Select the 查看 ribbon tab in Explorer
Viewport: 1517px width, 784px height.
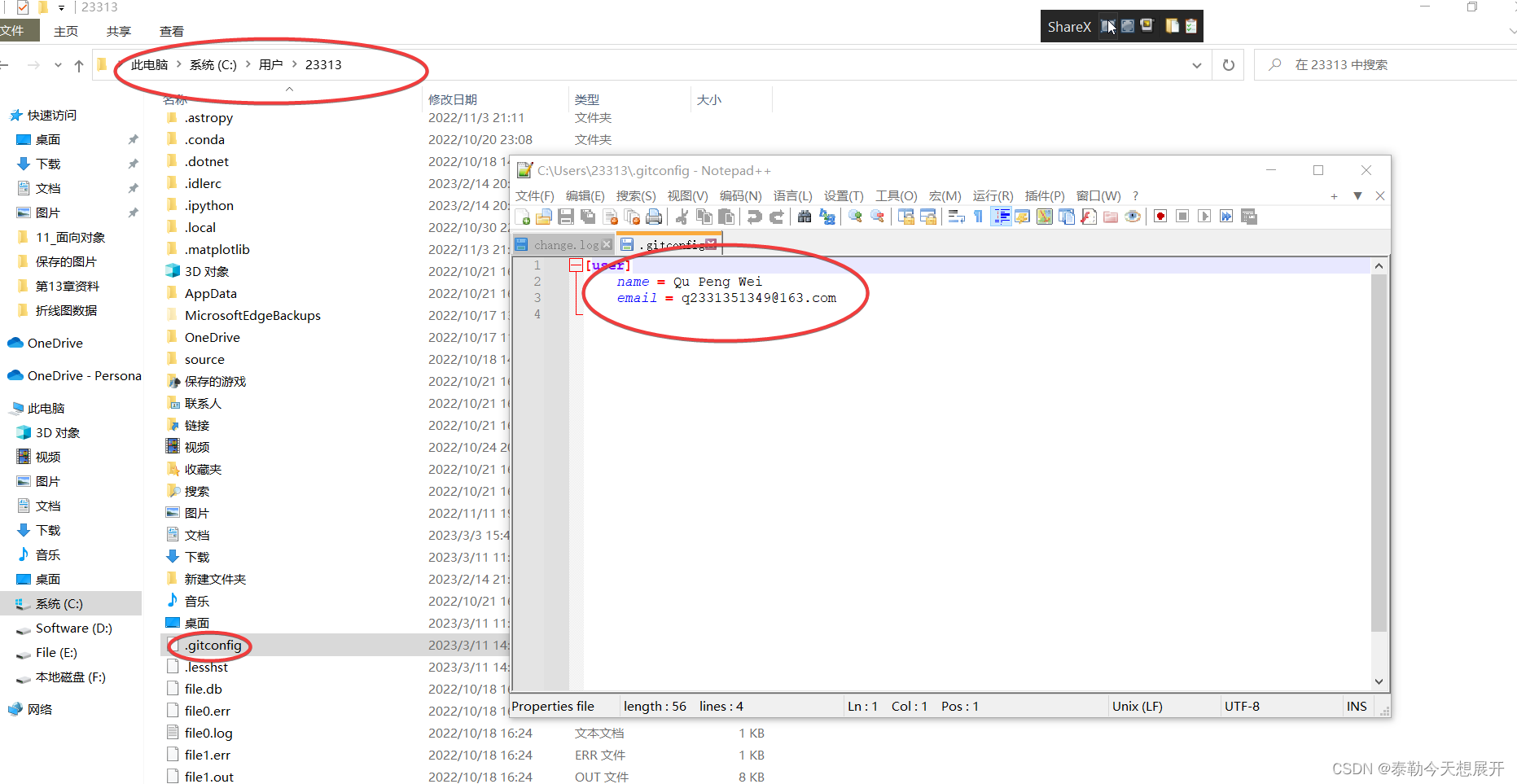point(171,31)
